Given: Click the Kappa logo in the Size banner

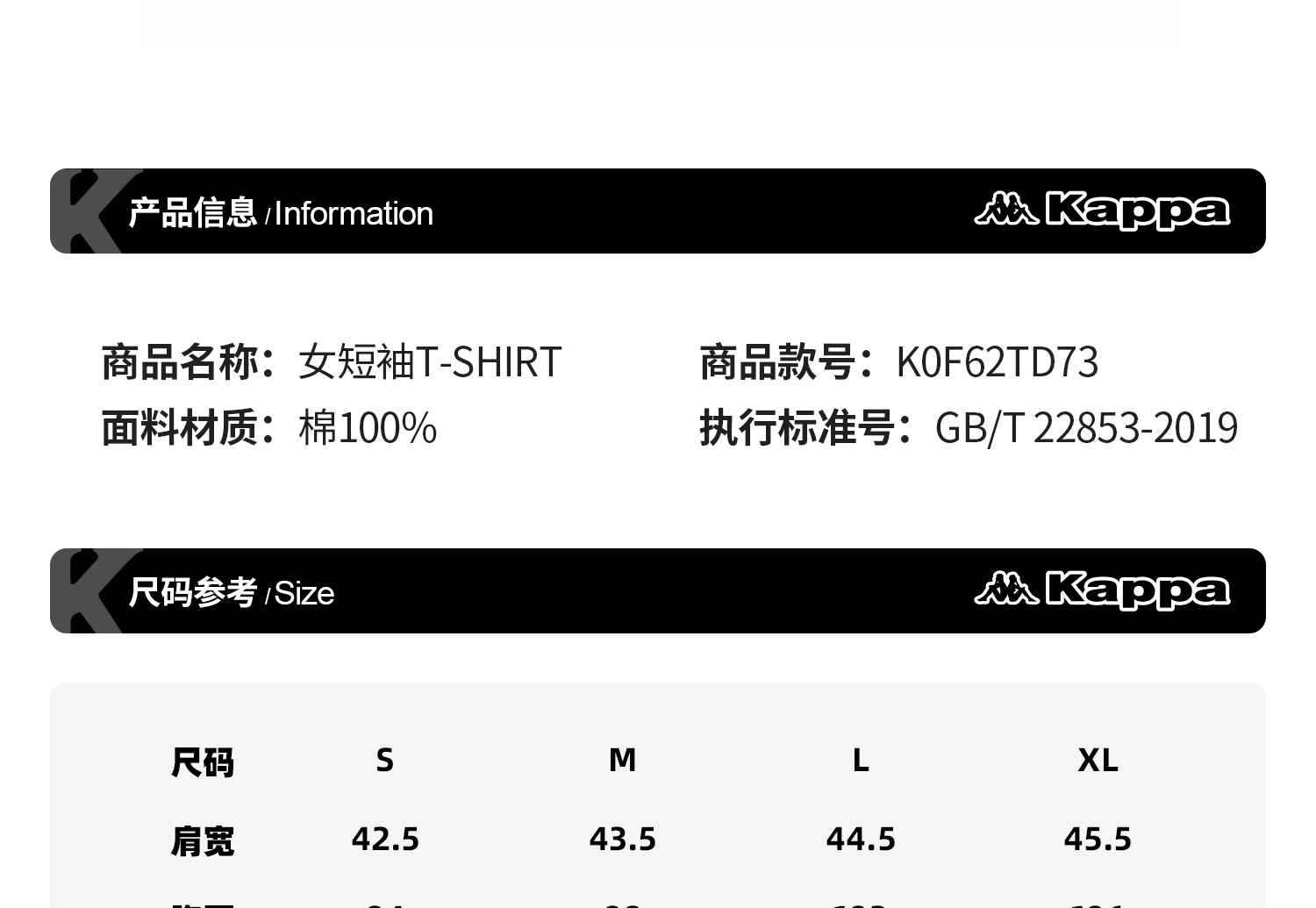Looking at the screenshot, I should click(1102, 590).
